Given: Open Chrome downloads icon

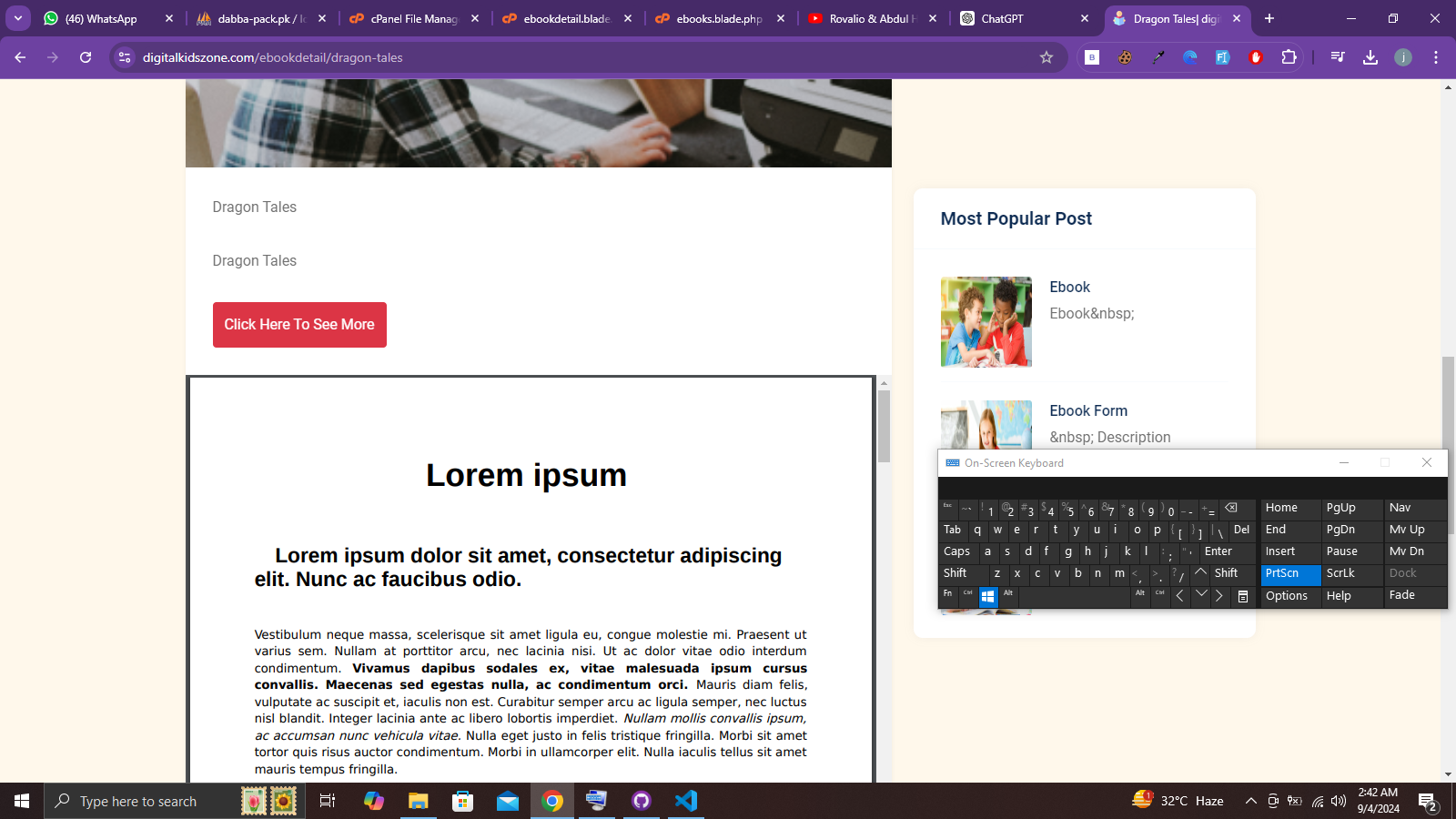Looking at the screenshot, I should 1370,57.
